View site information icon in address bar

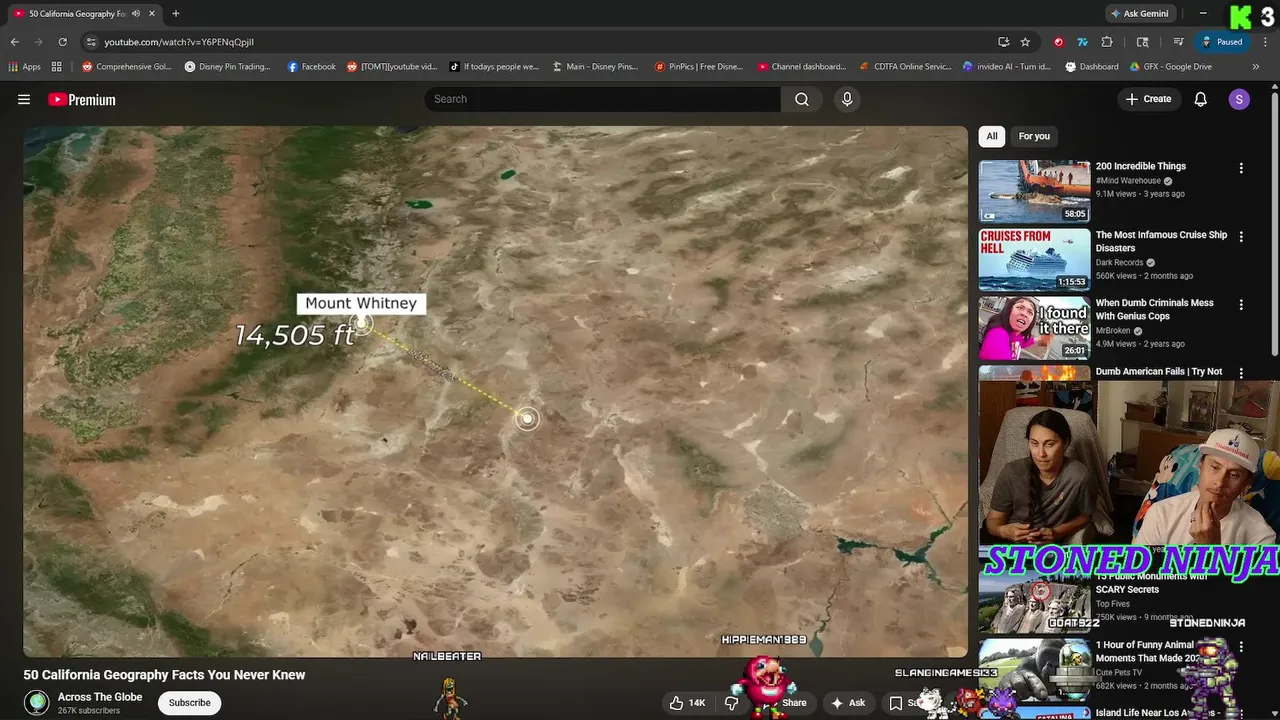pyautogui.click(x=91, y=42)
